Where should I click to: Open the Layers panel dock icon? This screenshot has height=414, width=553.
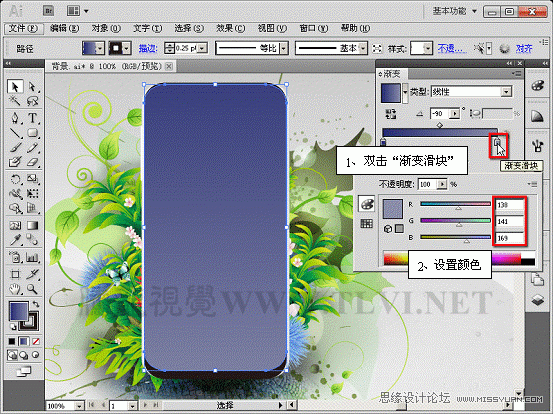point(537,300)
